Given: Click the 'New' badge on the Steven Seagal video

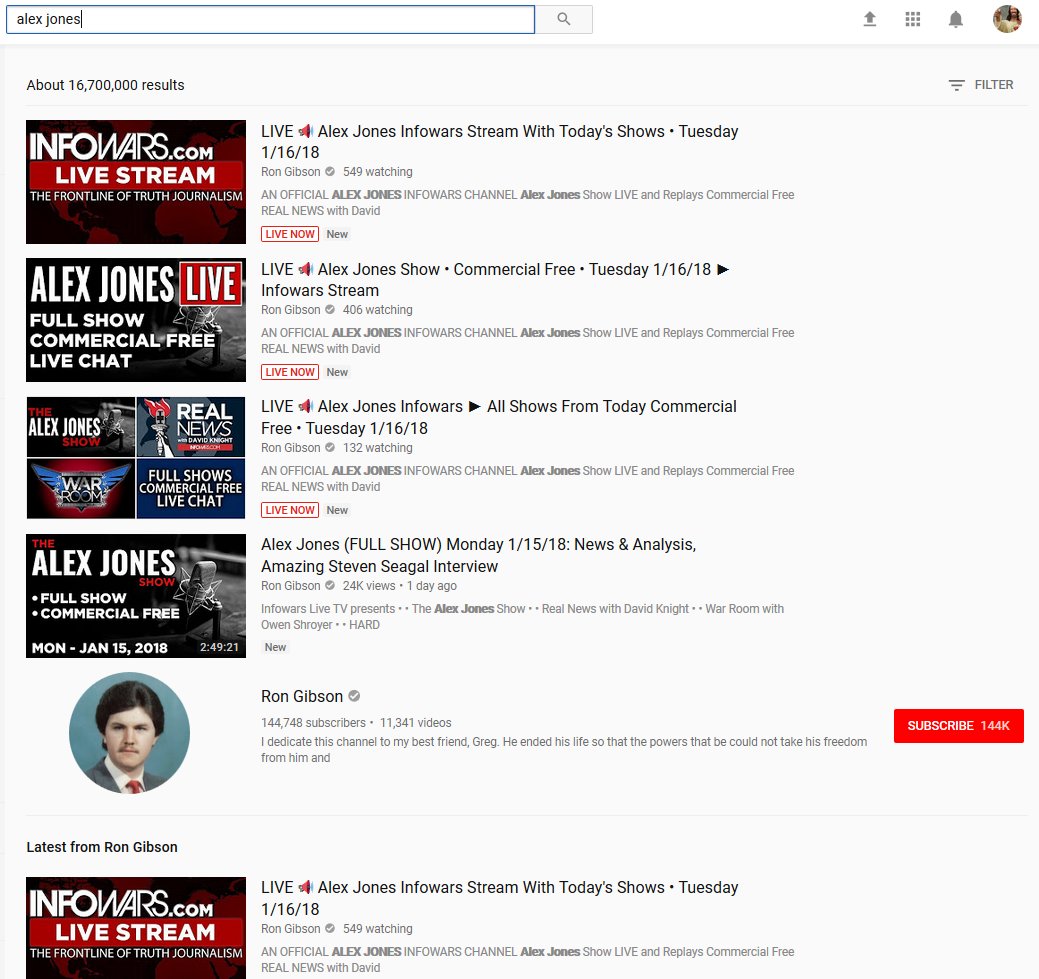Looking at the screenshot, I should (275, 647).
